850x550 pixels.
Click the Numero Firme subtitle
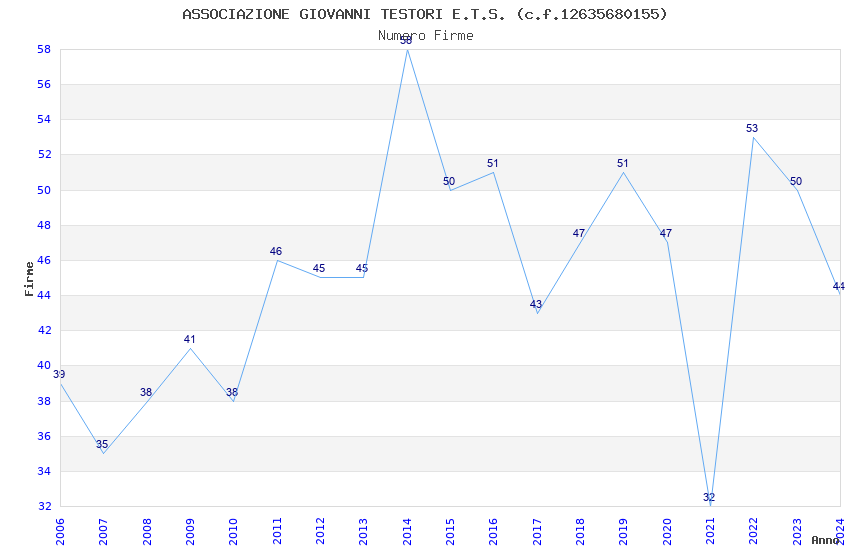coord(426,36)
